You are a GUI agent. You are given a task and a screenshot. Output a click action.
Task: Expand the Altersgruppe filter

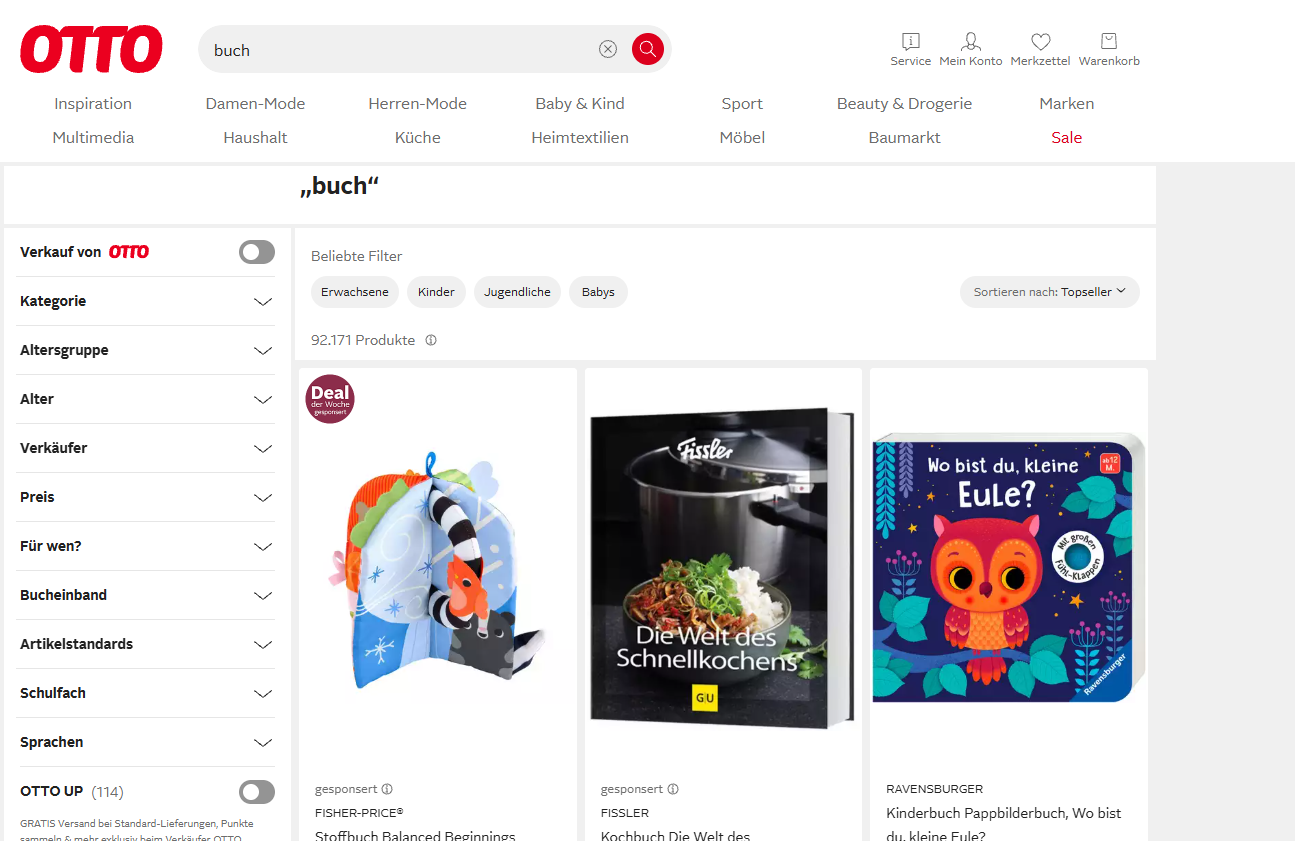pos(146,350)
